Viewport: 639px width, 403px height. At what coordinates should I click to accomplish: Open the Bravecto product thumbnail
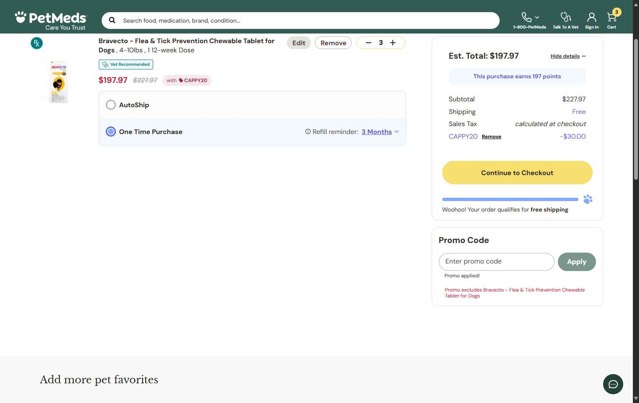click(59, 82)
